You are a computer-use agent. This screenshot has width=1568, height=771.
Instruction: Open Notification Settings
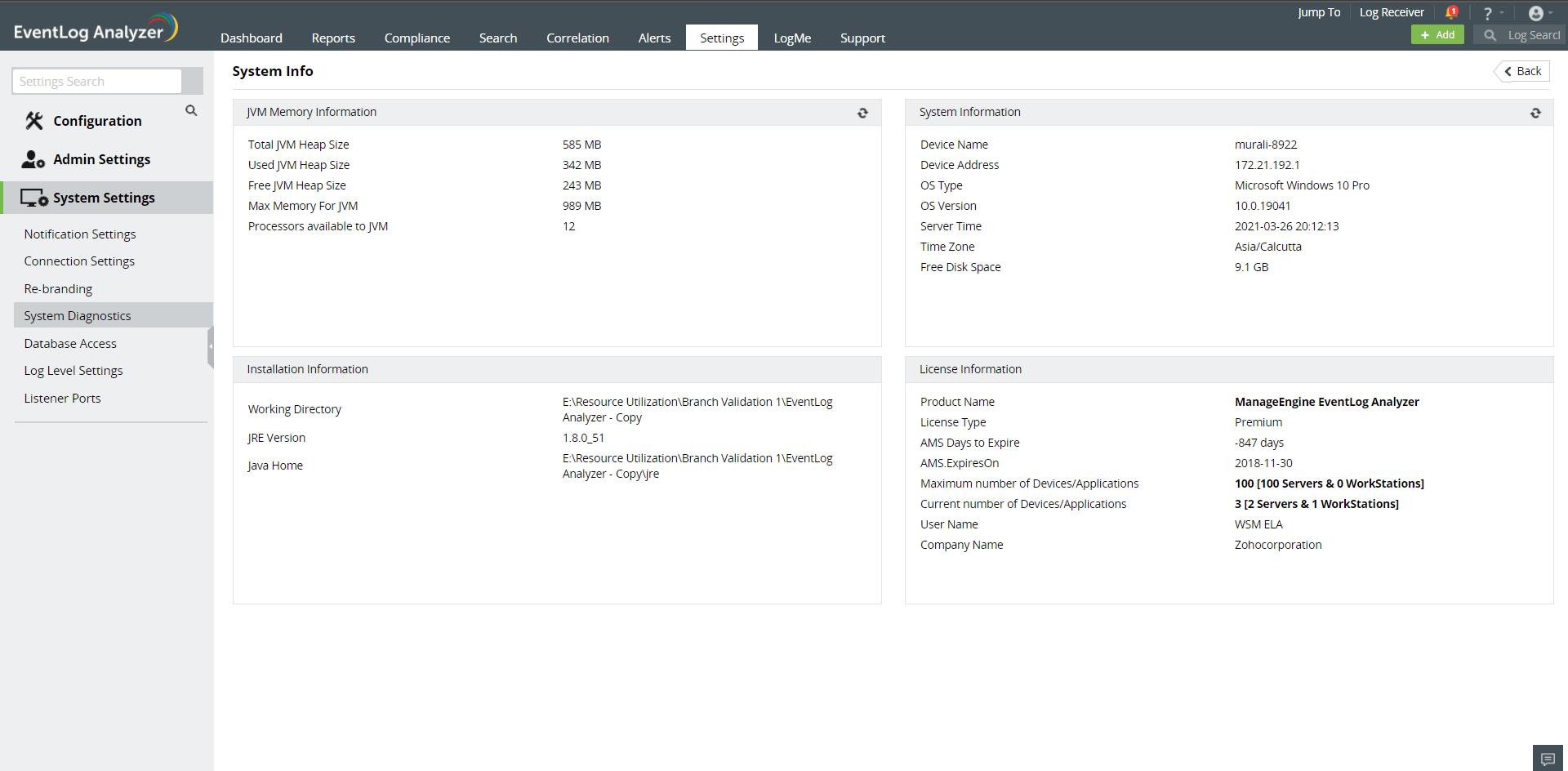coord(80,234)
